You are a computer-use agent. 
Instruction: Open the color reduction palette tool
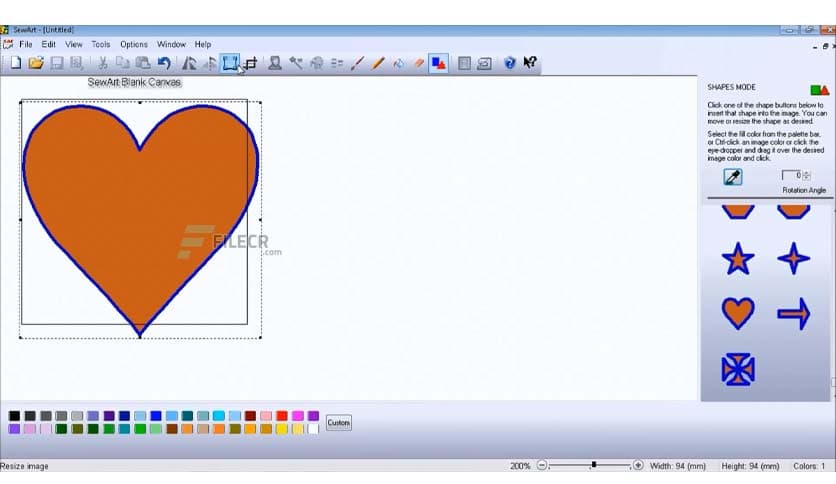[x=317, y=63]
